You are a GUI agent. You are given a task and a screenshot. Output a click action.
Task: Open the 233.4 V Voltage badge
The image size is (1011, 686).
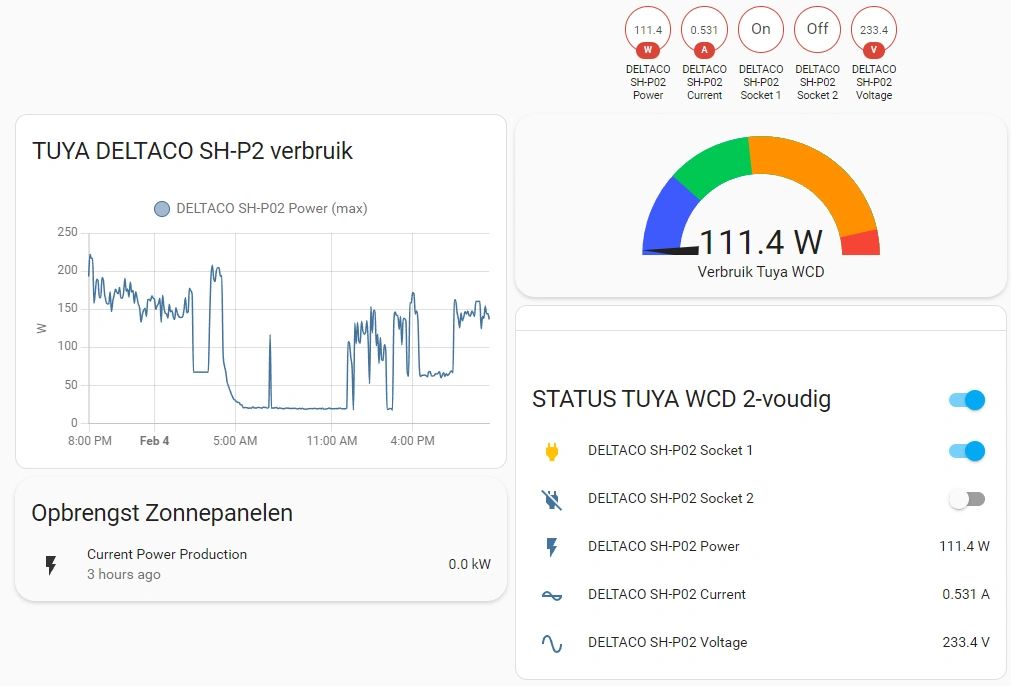click(x=873, y=31)
